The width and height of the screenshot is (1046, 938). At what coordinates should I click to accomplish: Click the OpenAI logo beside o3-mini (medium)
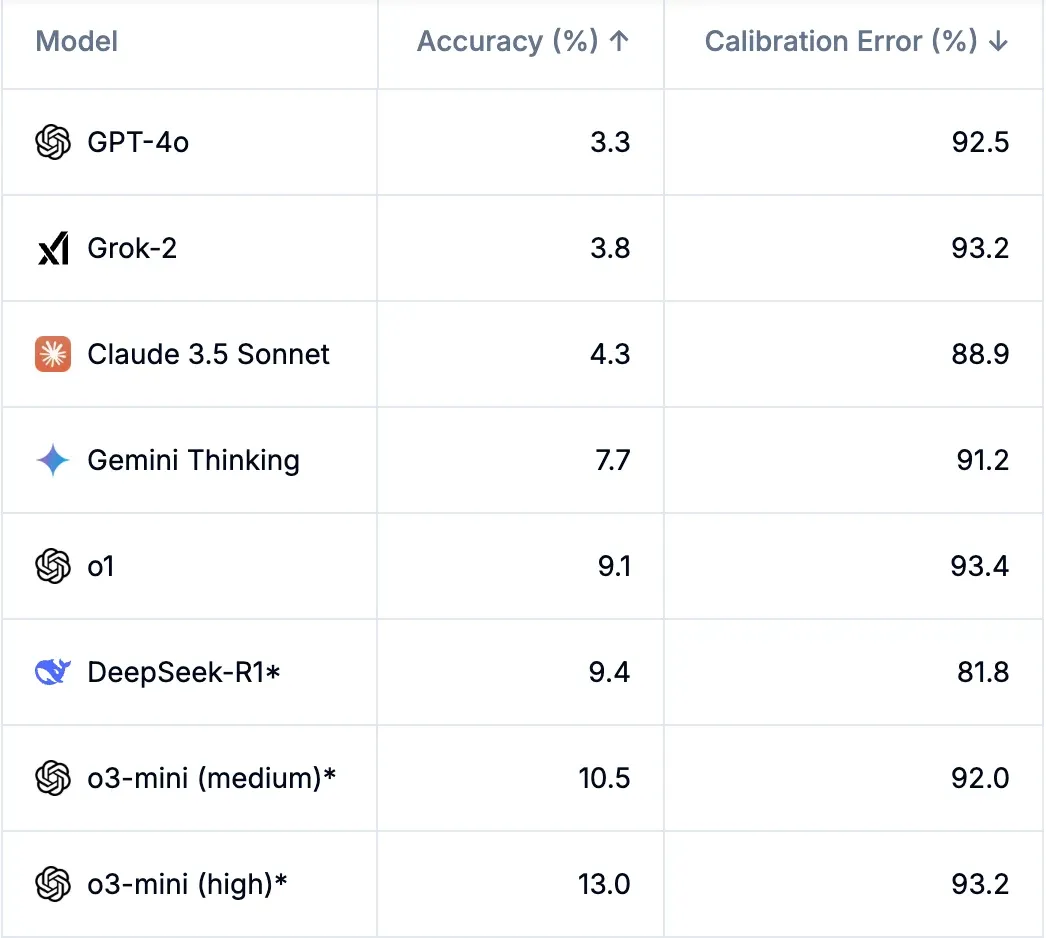(x=53, y=778)
